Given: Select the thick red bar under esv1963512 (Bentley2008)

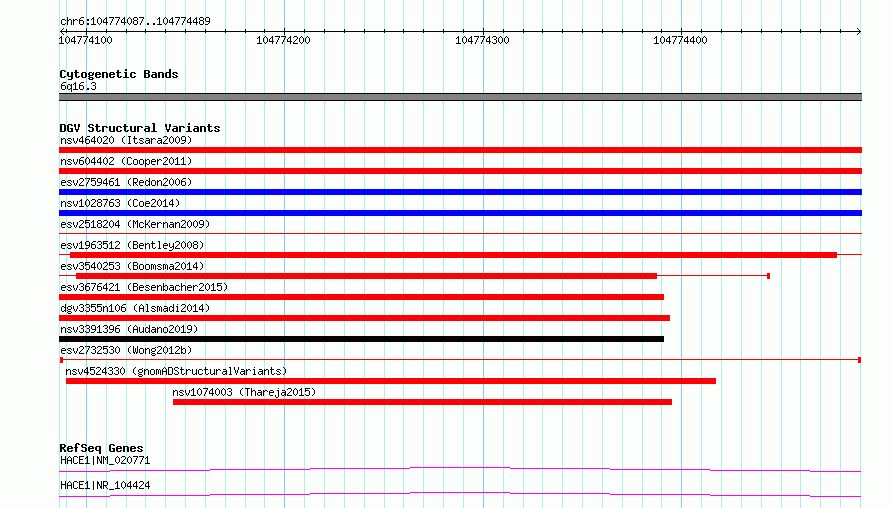Looking at the screenshot, I should point(454,255).
